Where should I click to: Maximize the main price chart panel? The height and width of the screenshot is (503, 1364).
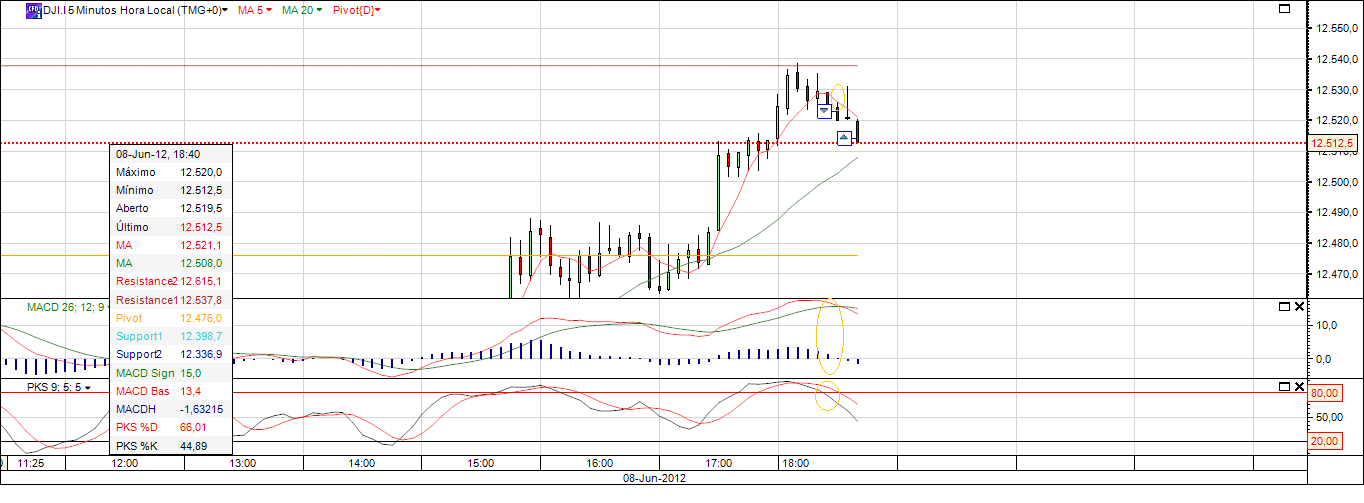(1285, 9)
